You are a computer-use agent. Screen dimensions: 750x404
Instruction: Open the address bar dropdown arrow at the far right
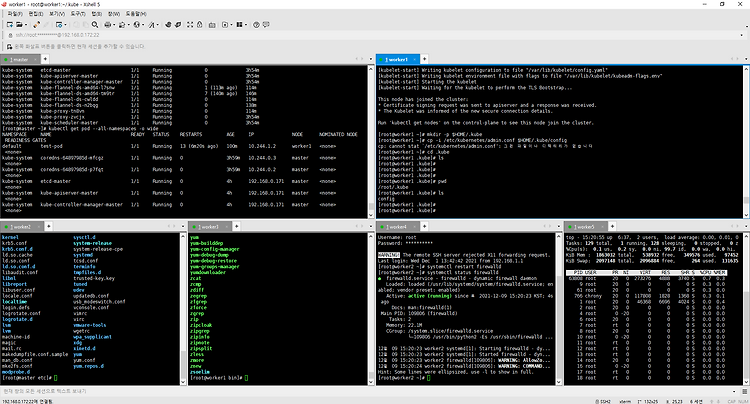coord(742,35)
